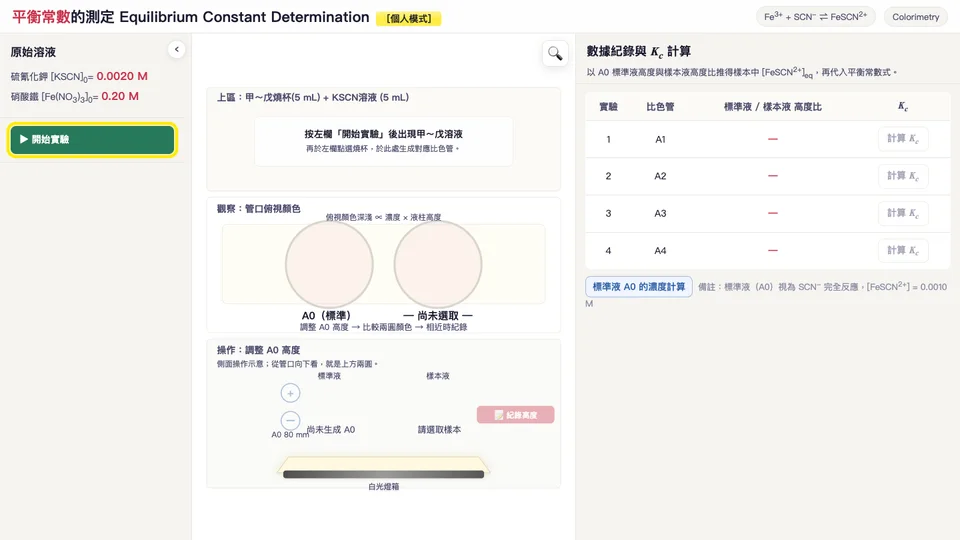Click the 比色管 column header

coord(660,107)
